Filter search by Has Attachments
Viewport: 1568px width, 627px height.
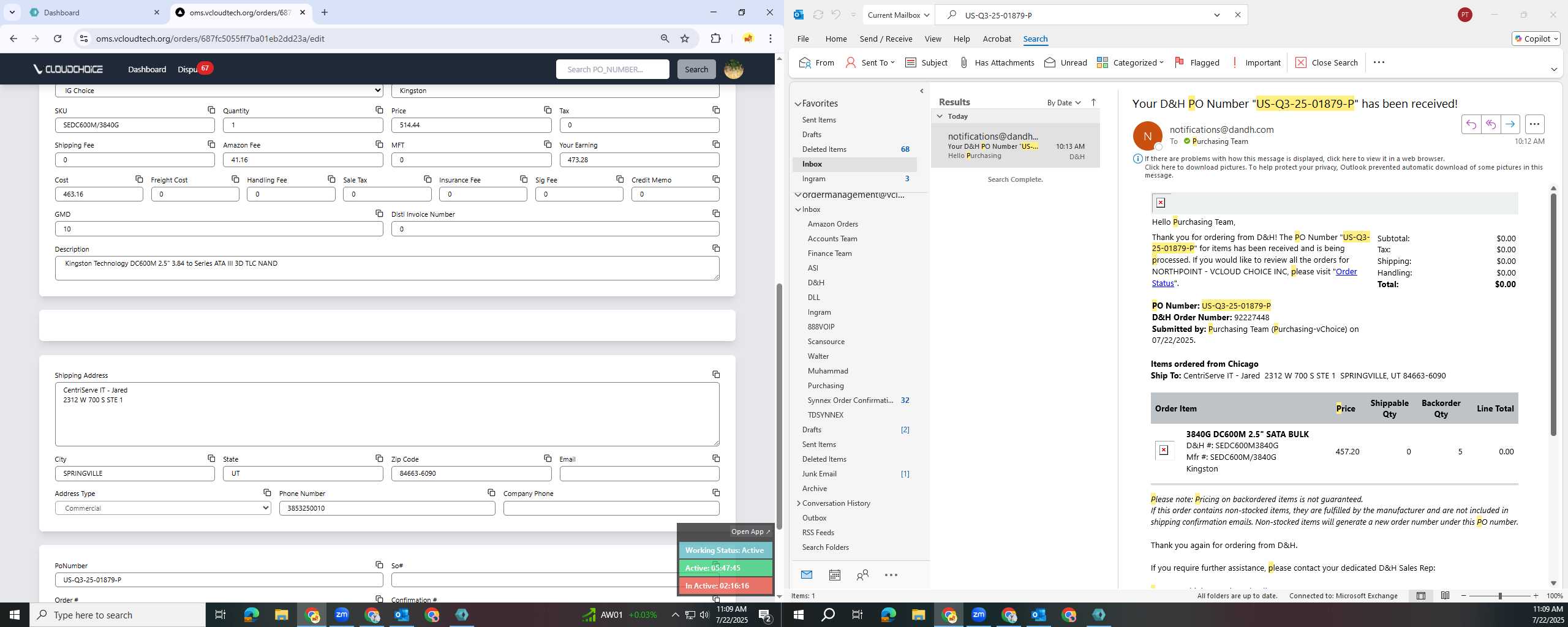click(x=997, y=62)
